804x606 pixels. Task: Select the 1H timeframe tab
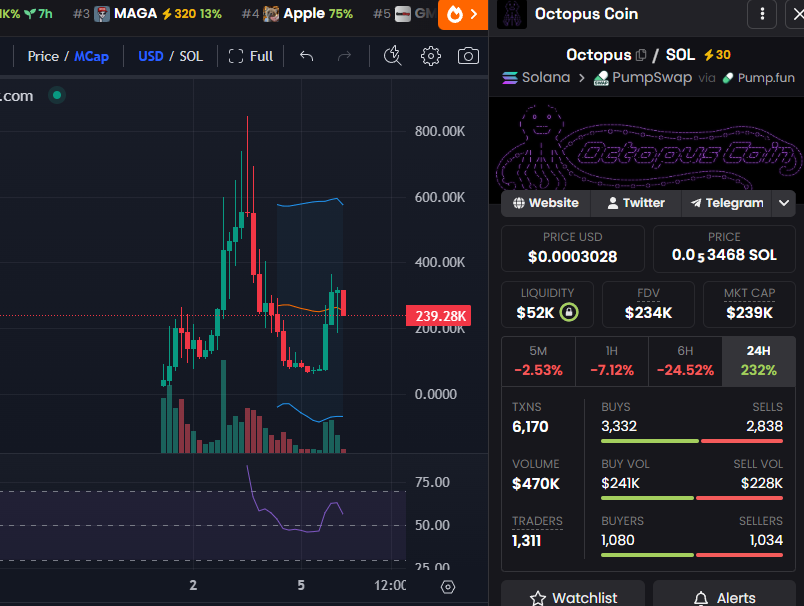pos(612,361)
